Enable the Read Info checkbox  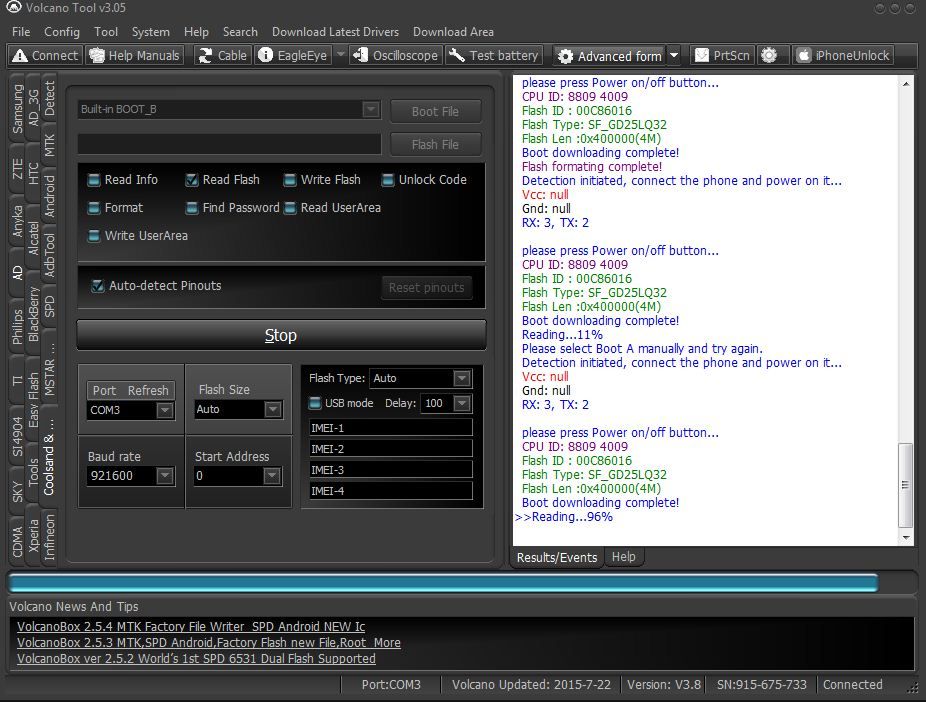click(95, 180)
